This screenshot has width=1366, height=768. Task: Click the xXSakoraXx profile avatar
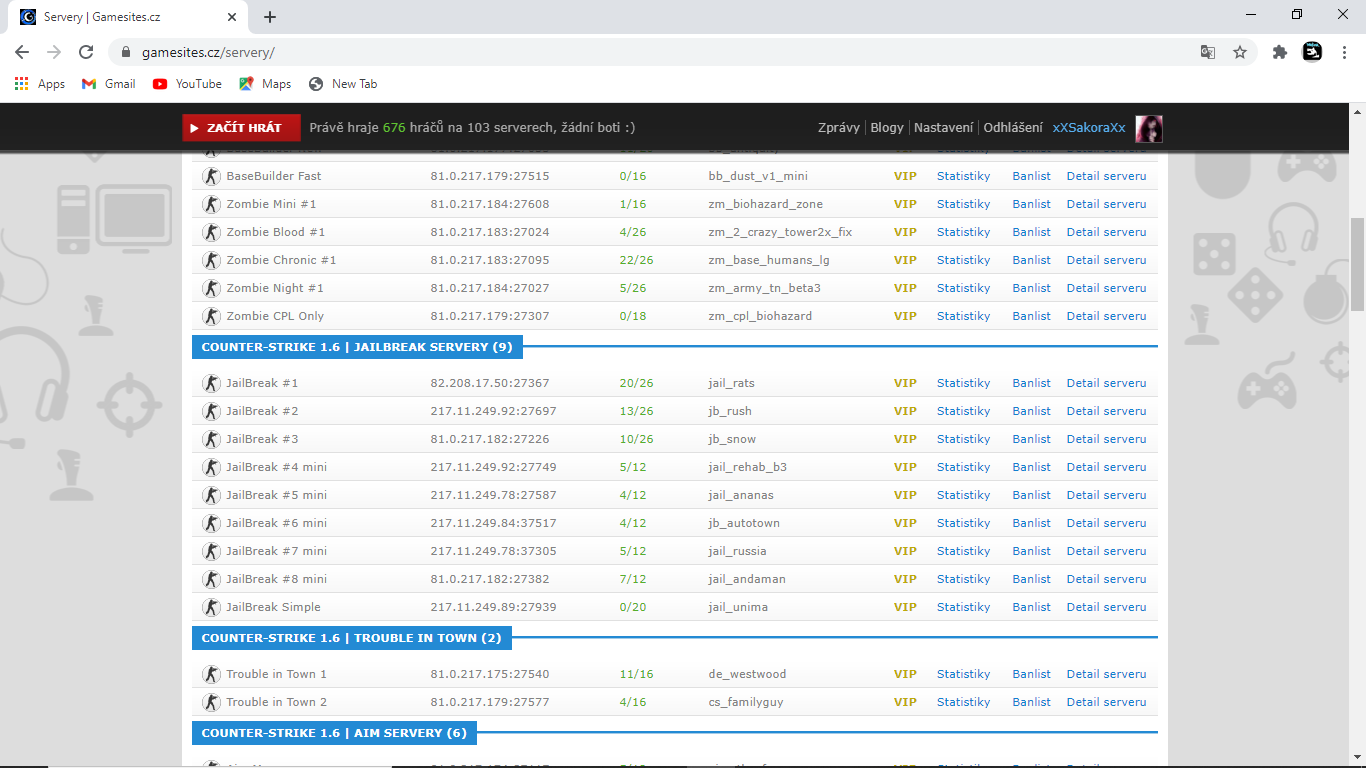(x=1148, y=128)
